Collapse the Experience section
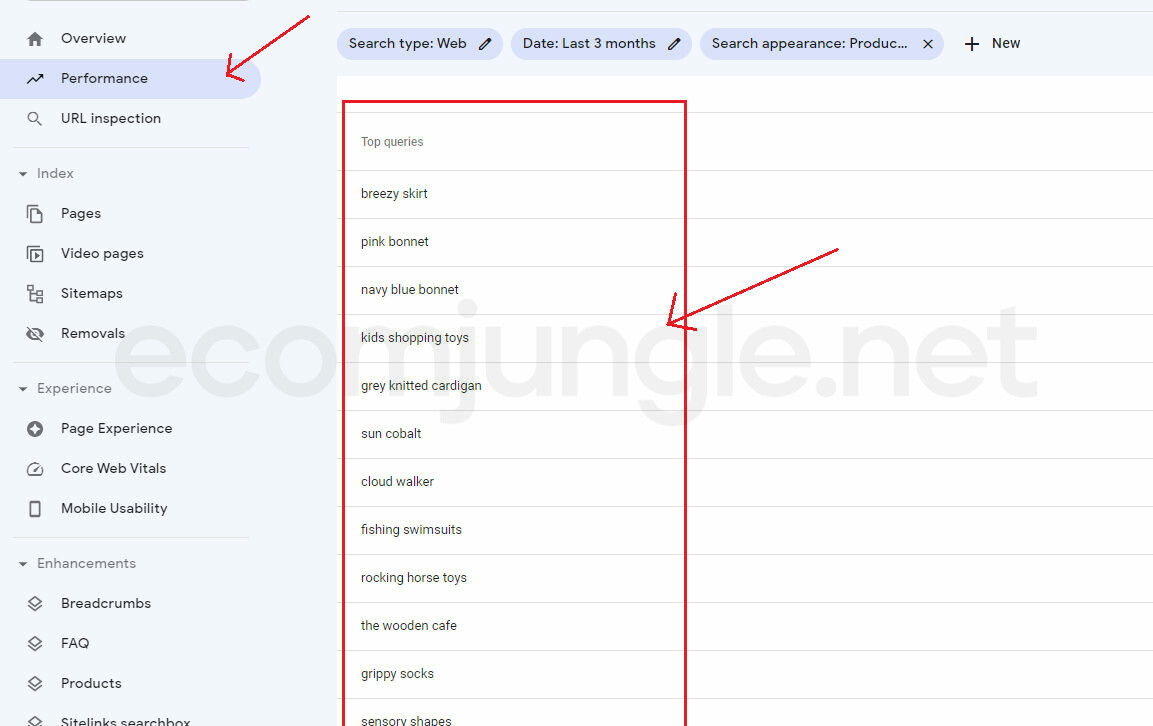Viewport: 1153px width, 726px height. click(23, 389)
